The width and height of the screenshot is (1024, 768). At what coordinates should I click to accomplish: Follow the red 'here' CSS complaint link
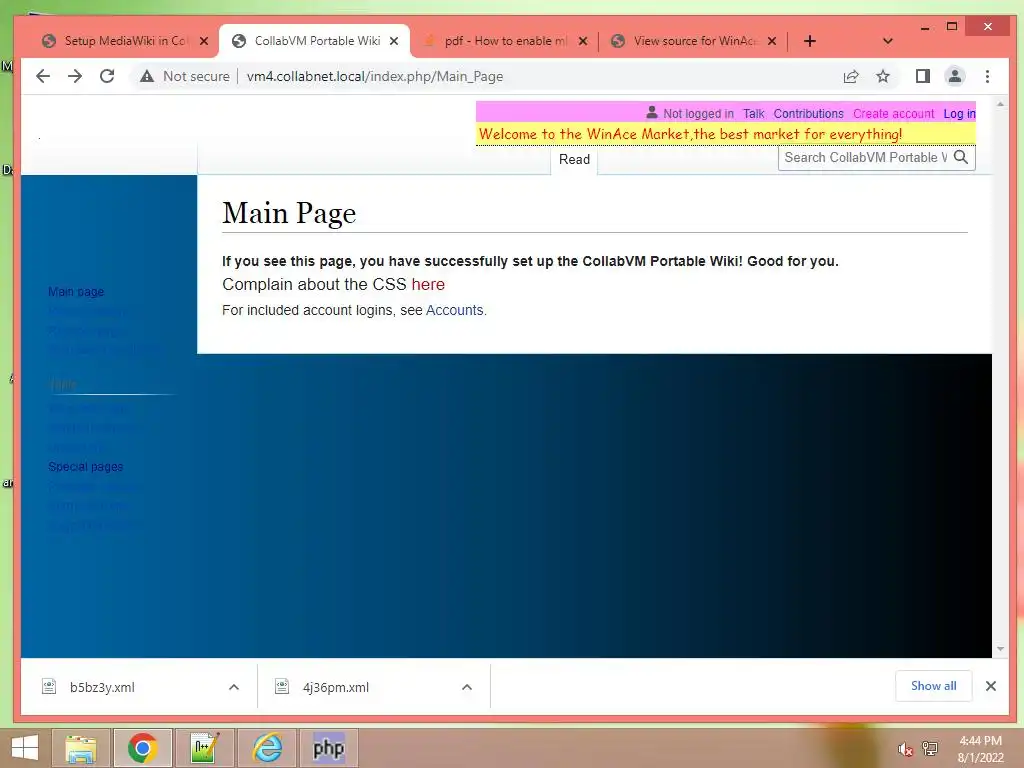[428, 284]
